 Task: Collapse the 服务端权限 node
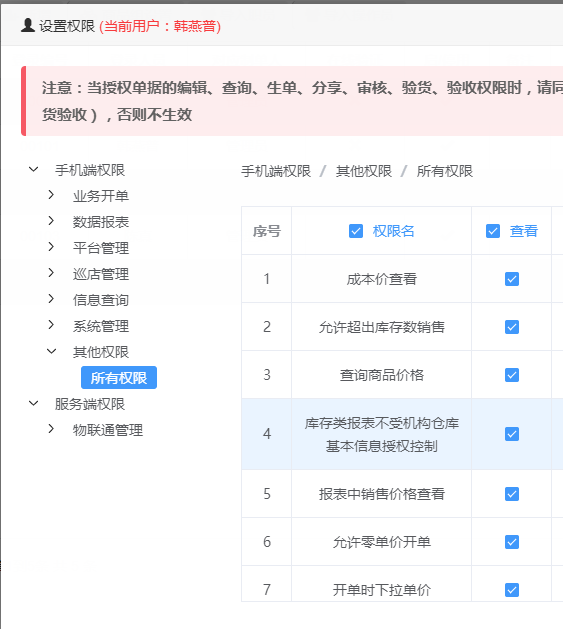coord(34,403)
